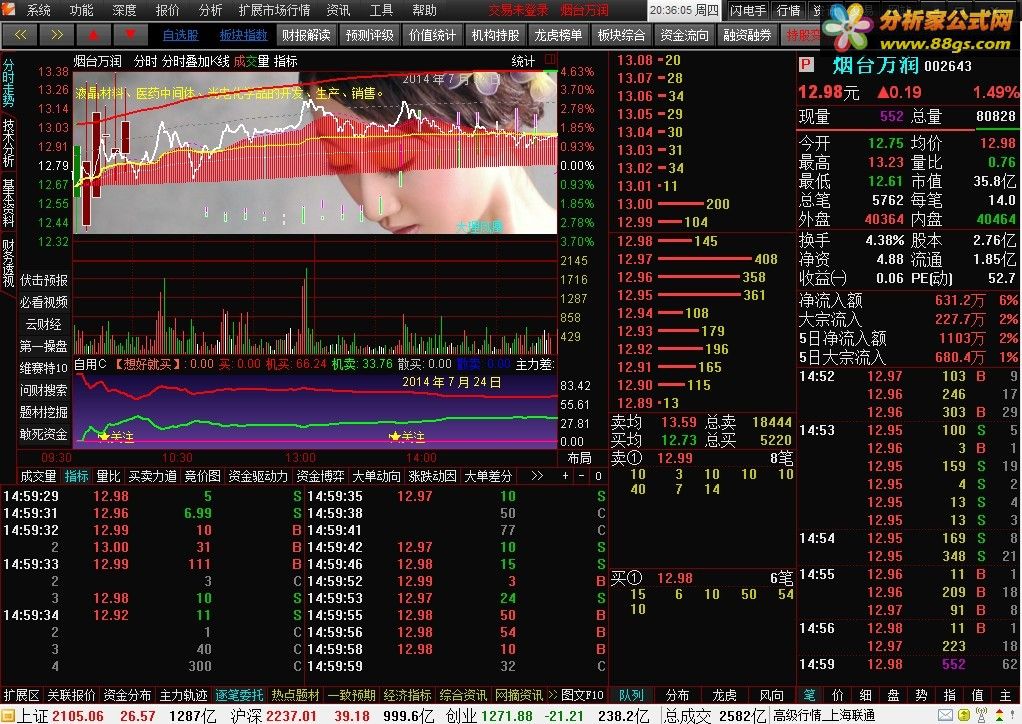1022x724 pixels.
Task: Click the second 关注 star marker near 14:00
Action: click(x=406, y=436)
